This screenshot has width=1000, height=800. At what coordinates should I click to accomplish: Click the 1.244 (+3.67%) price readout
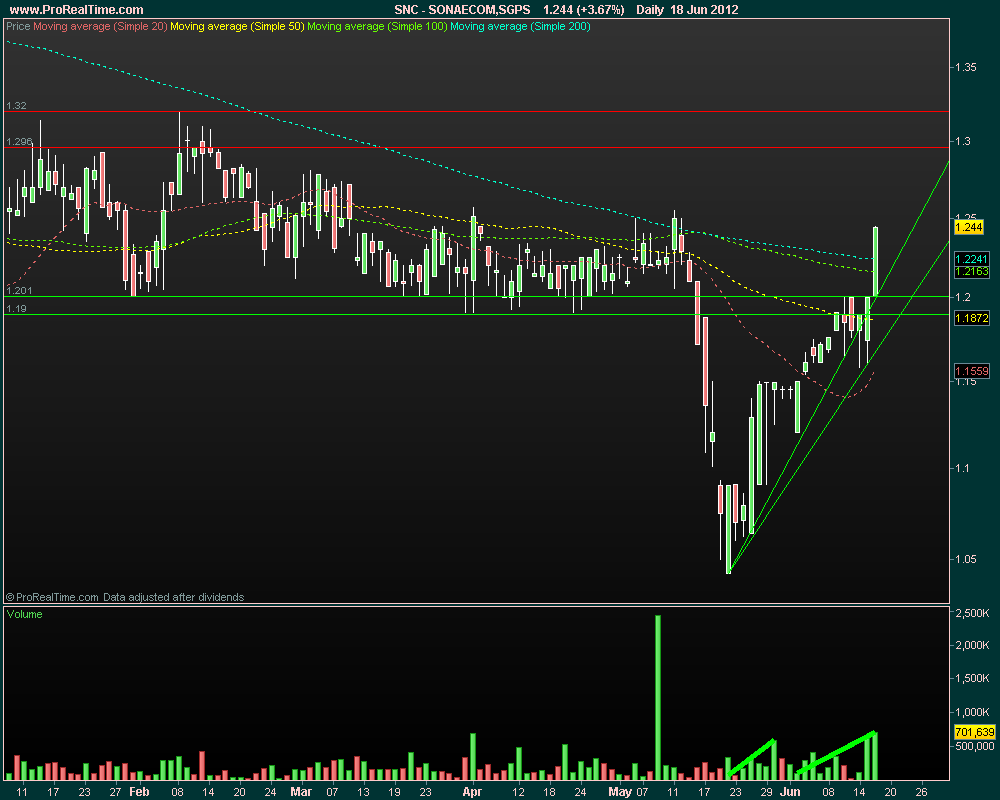click(x=583, y=10)
